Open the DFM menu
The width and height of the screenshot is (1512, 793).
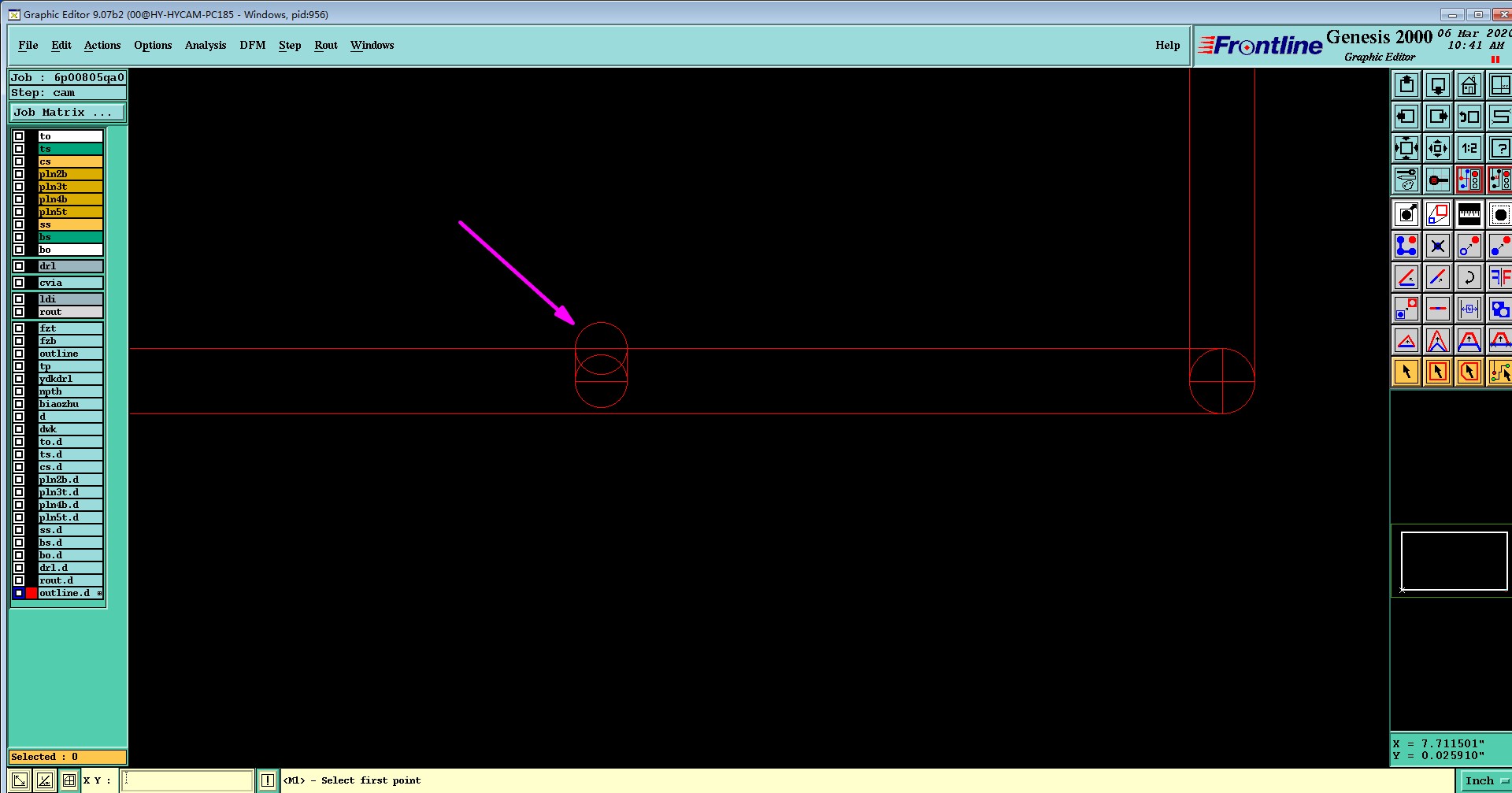point(253,46)
